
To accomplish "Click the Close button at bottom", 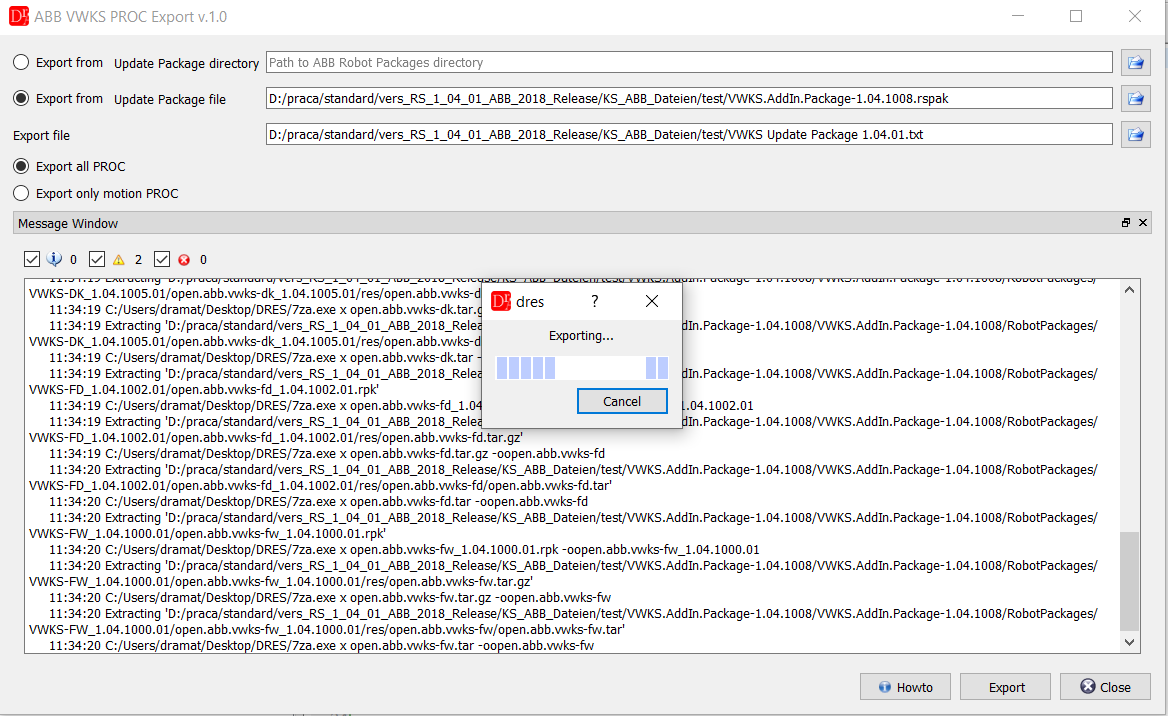I will [1105, 687].
